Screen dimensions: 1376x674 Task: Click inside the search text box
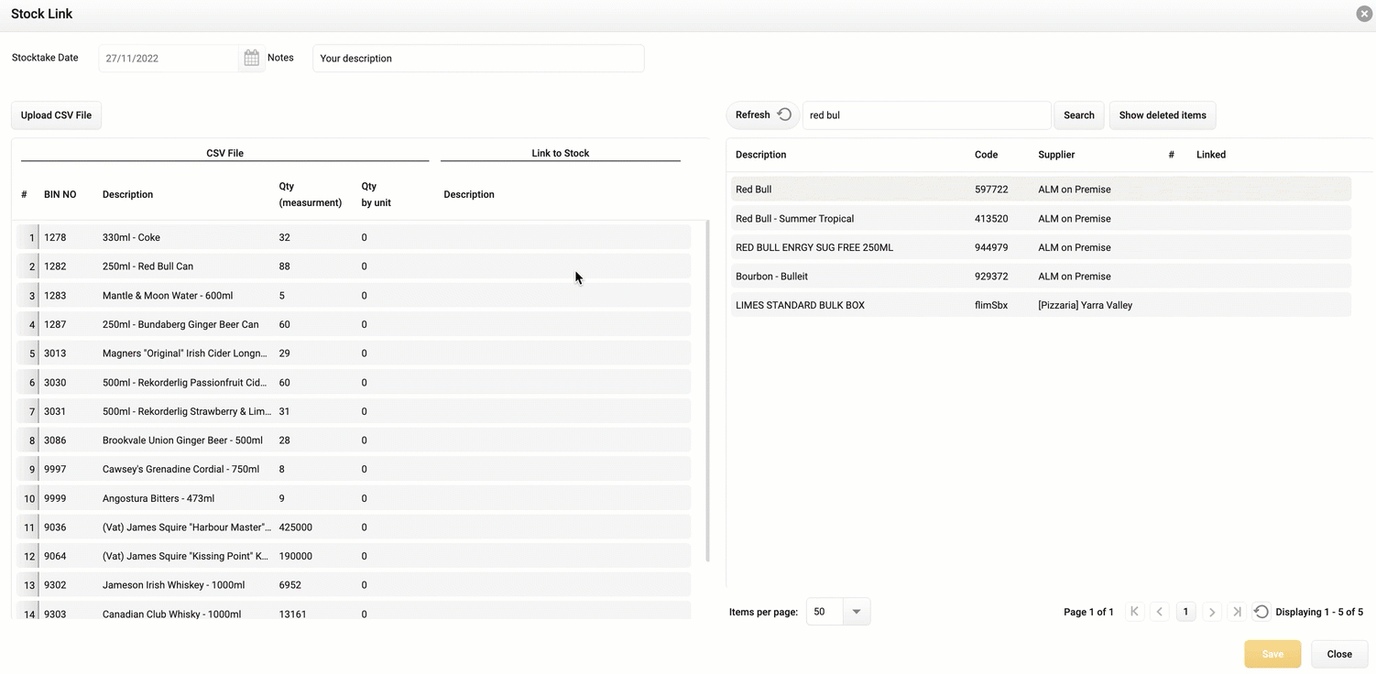[925, 114]
